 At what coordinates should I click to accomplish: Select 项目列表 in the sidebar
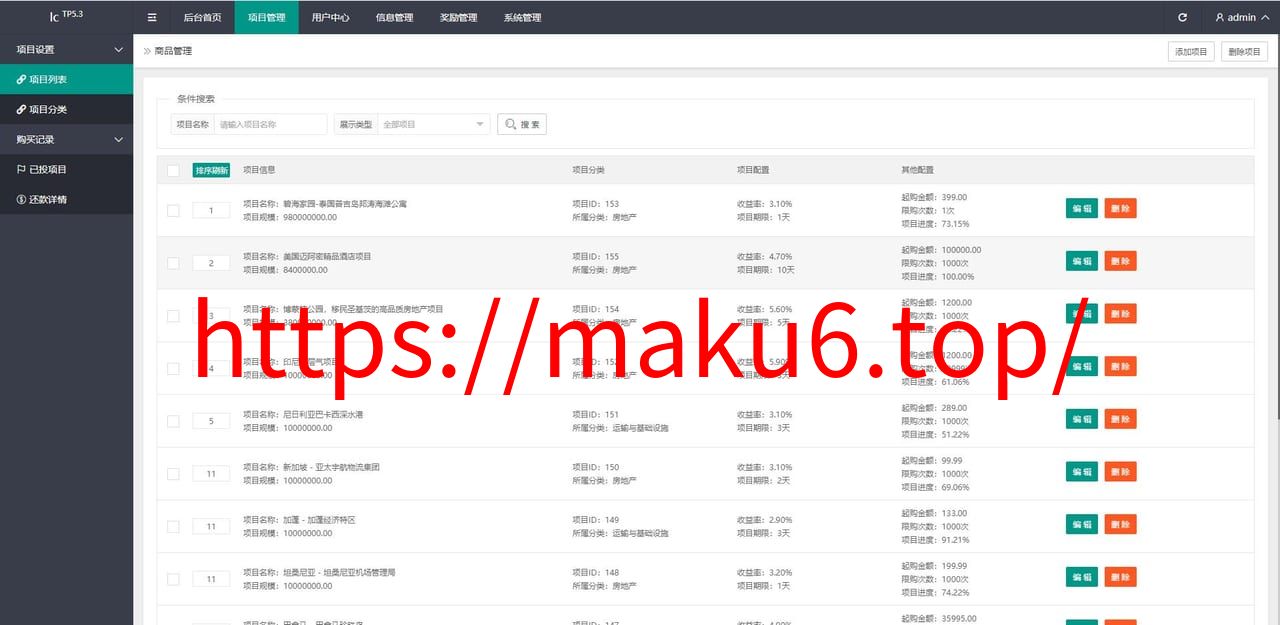pyautogui.click(x=66, y=79)
